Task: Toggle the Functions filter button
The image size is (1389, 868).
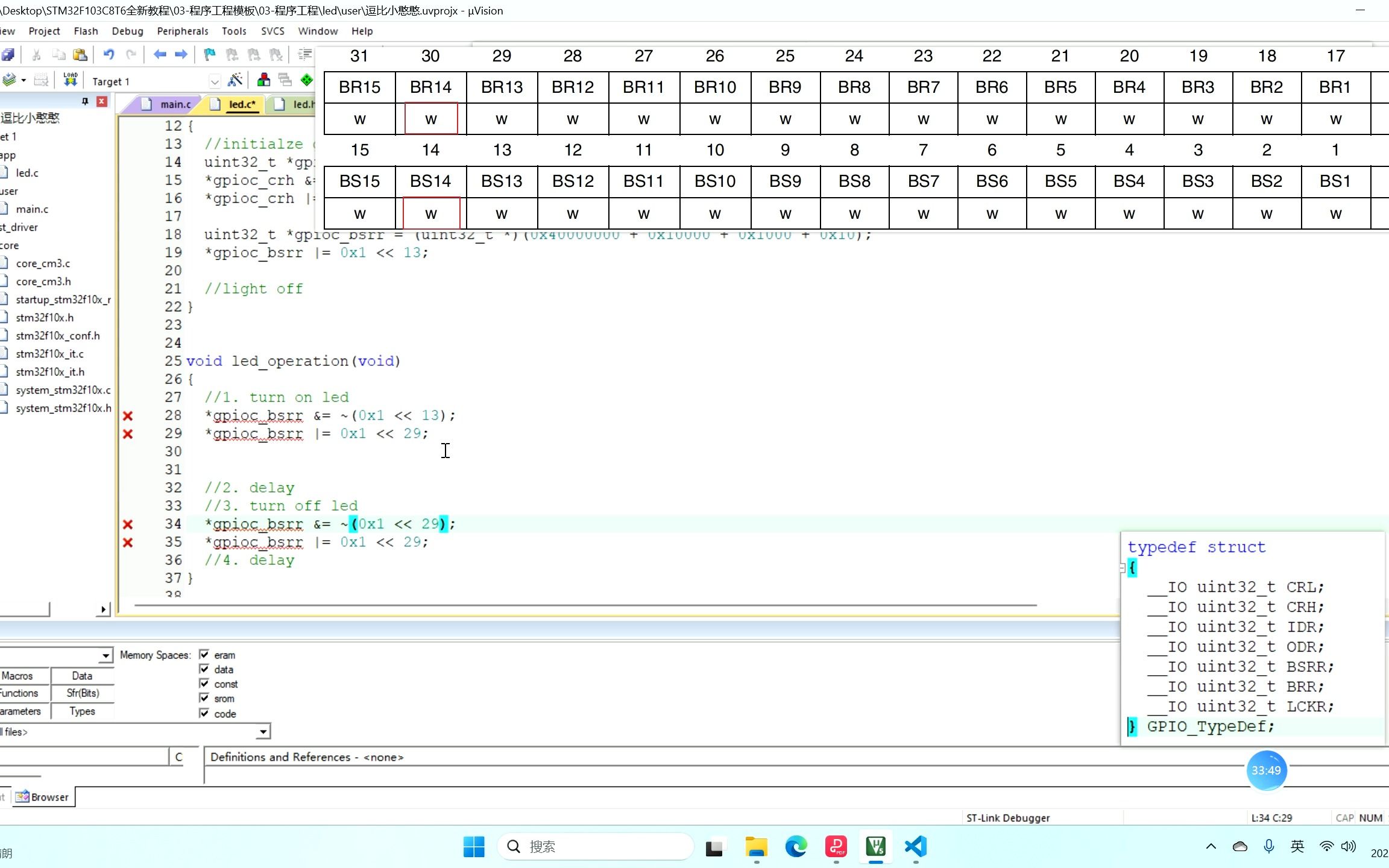Action: click(24, 693)
